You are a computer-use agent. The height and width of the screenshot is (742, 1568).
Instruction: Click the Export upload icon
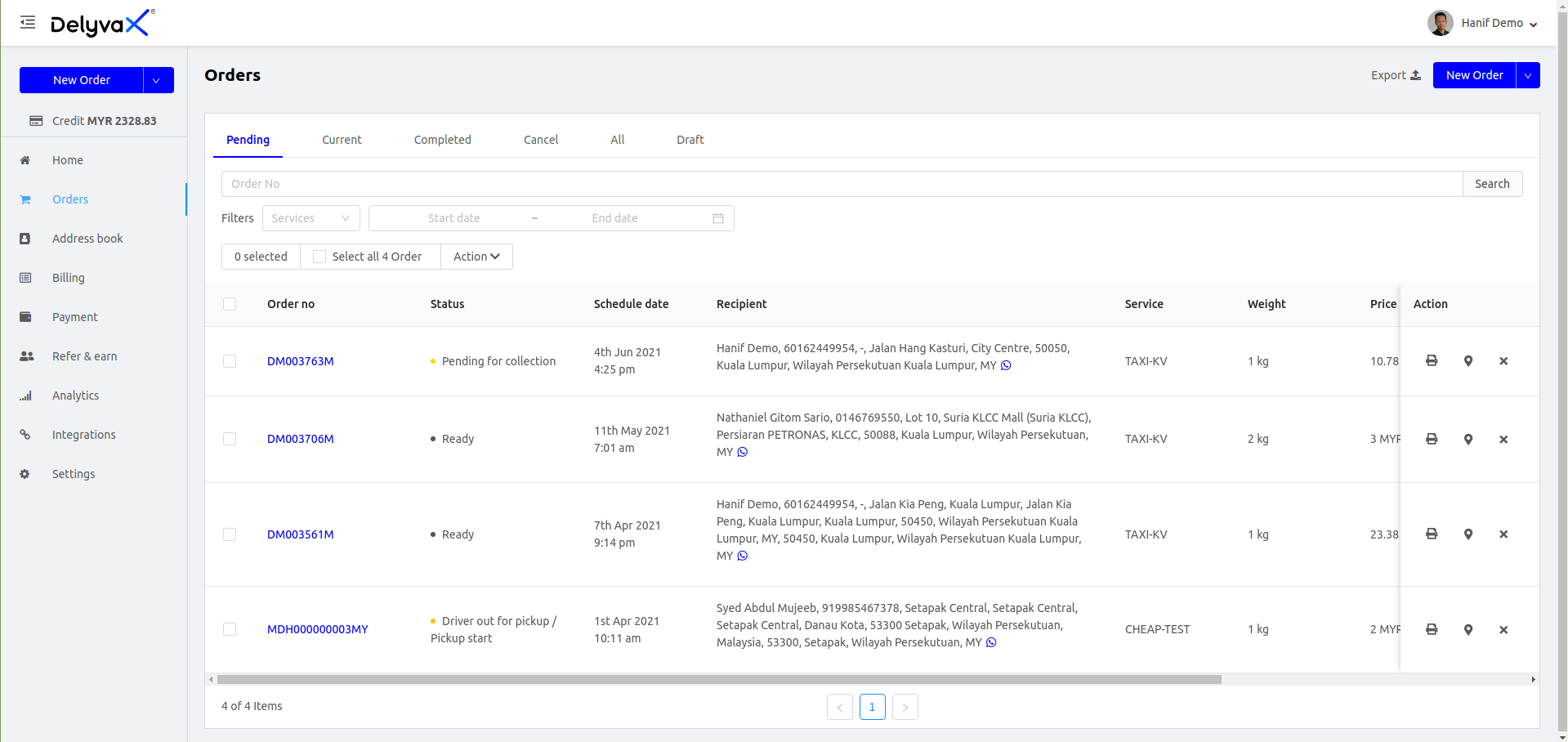point(1415,75)
